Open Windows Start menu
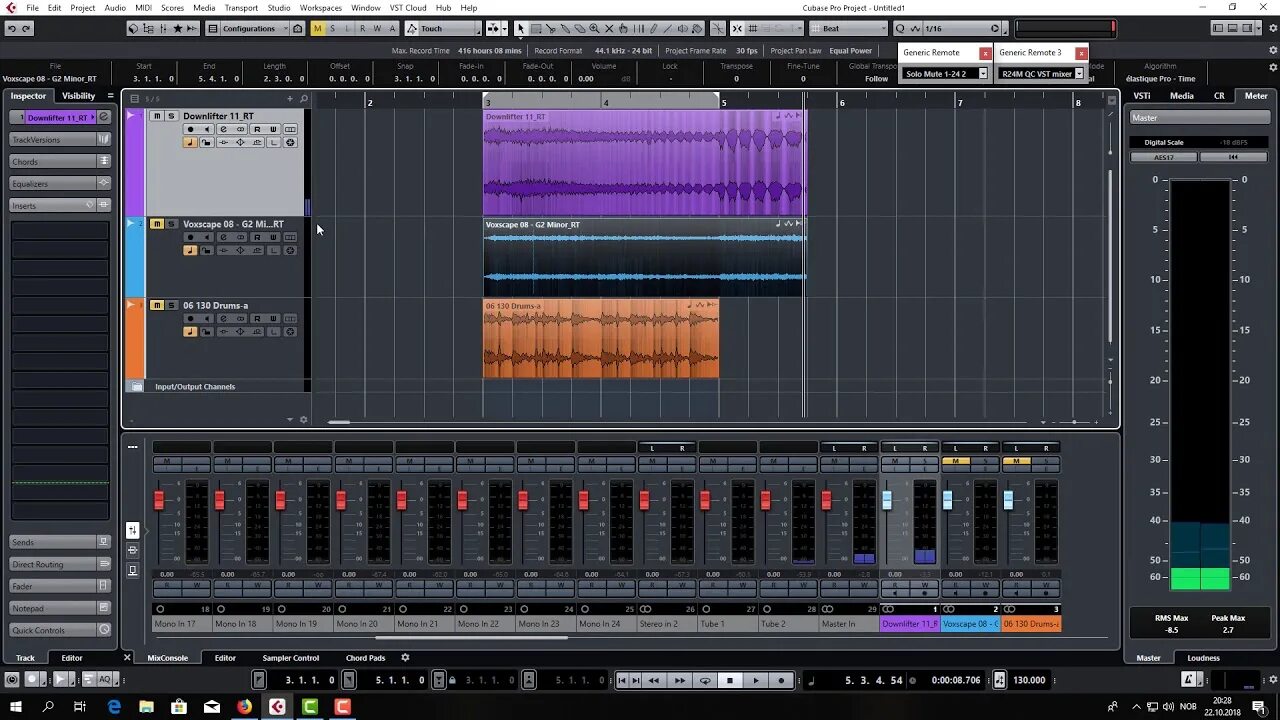This screenshot has width=1280, height=720. [15, 707]
